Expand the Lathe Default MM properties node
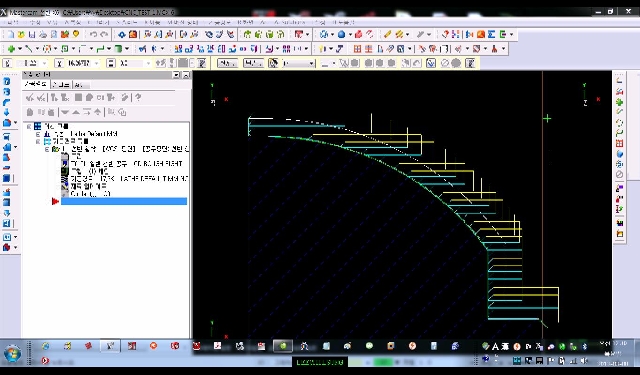The image size is (640, 375). (38, 134)
